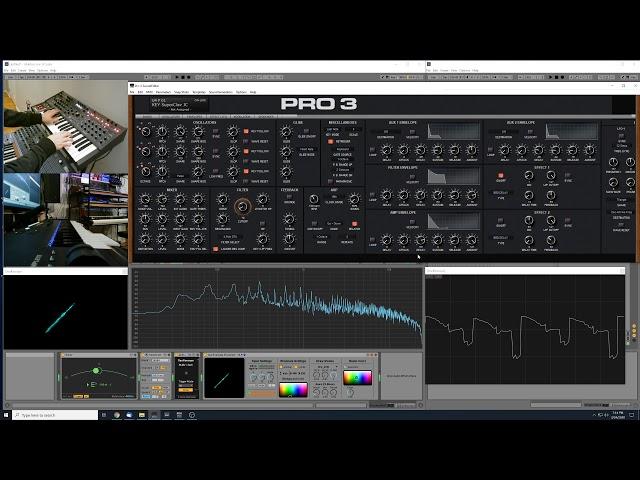
Task: Click the Filter Resonance knob
Action: (x=222, y=220)
